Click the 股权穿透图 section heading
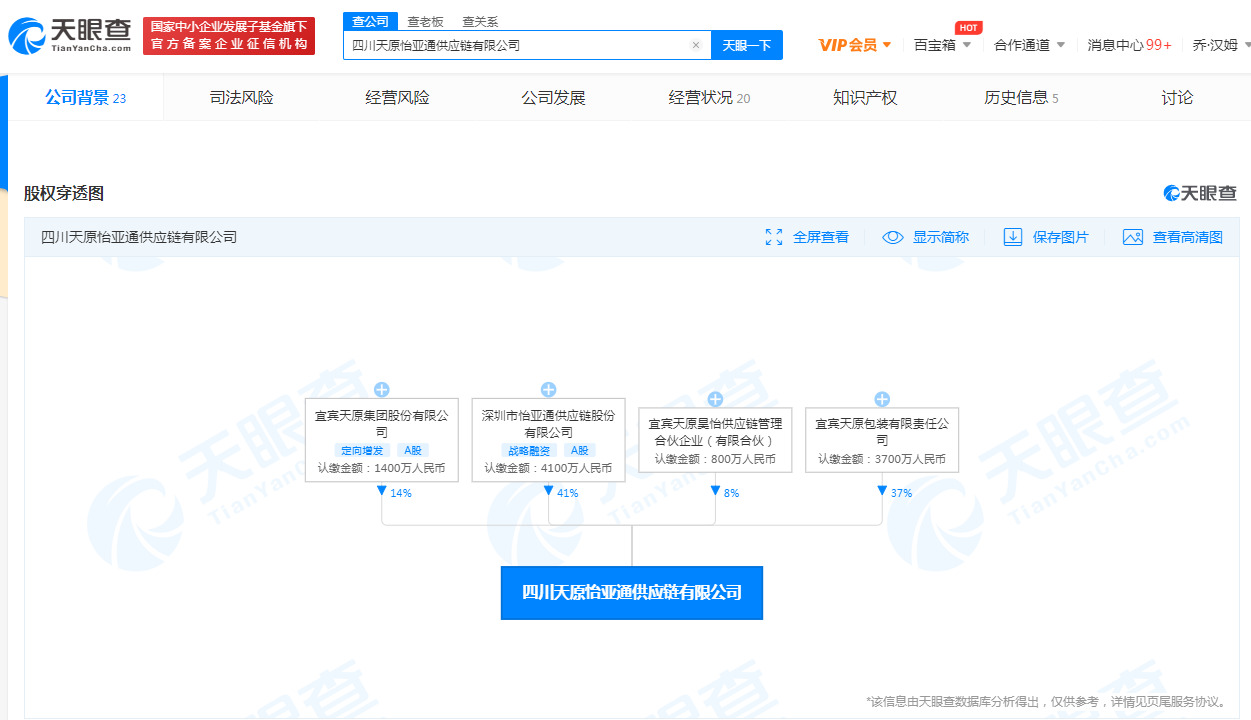This screenshot has width=1251, height=720. [x=64, y=193]
